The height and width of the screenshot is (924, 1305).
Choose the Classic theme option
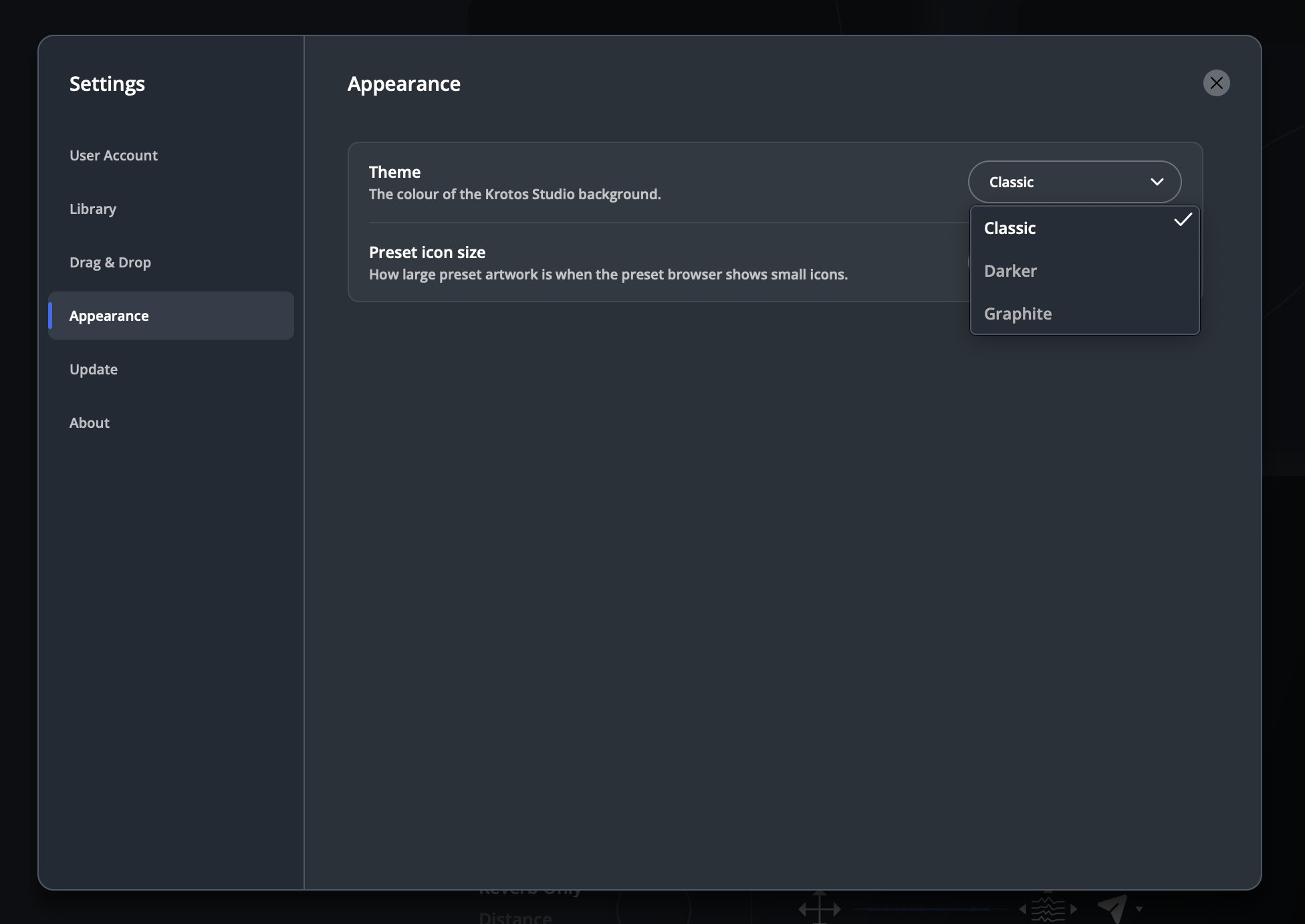tap(1084, 228)
